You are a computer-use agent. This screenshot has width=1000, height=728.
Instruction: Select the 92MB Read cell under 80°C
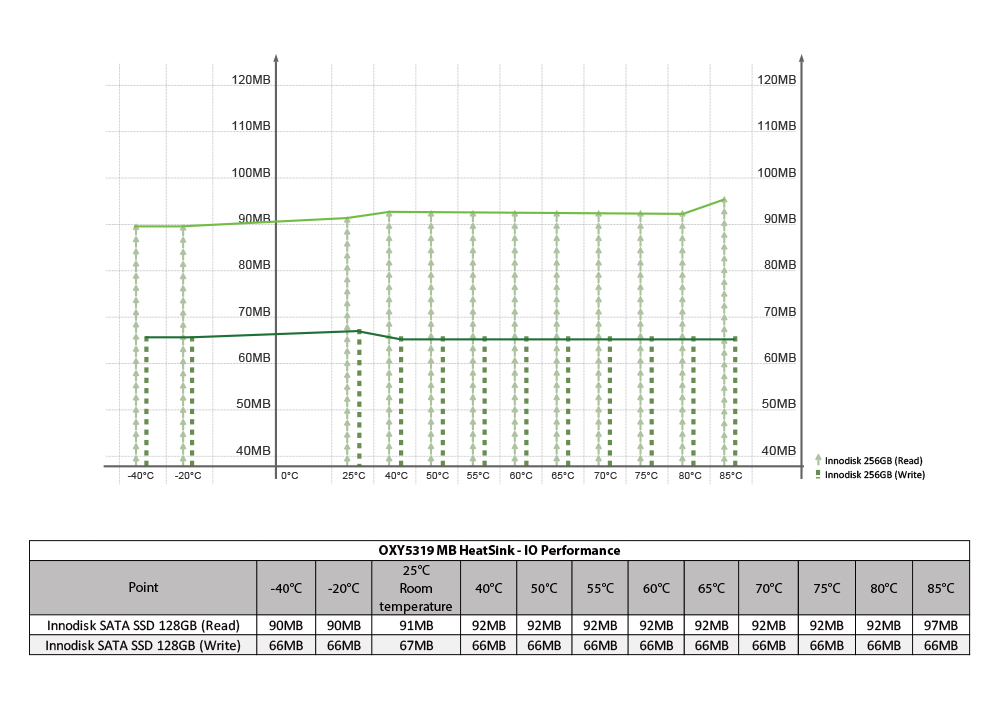click(884, 625)
